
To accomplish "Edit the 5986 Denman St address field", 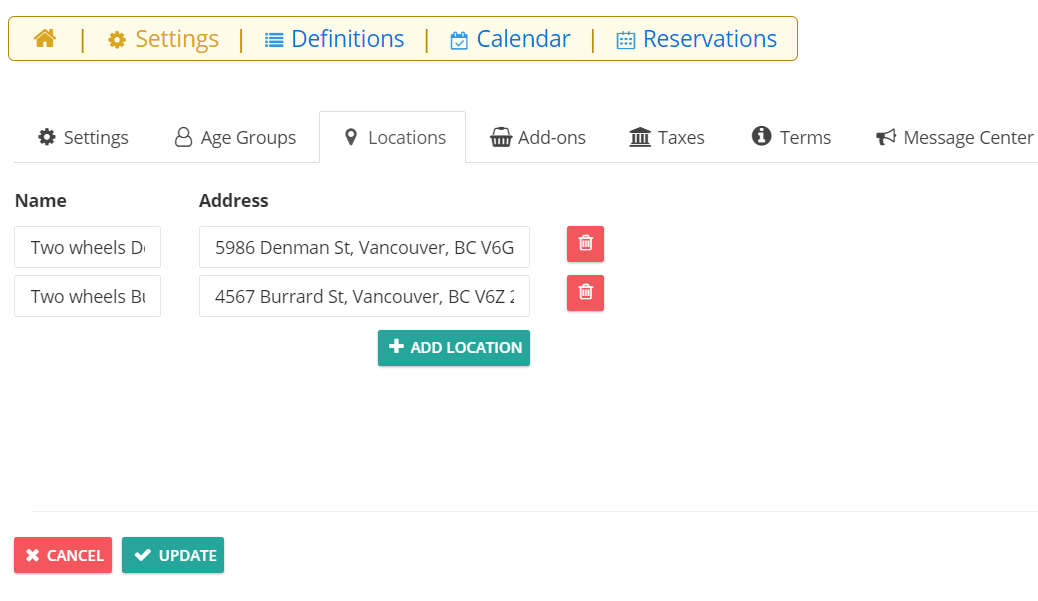I will pos(364,248).
